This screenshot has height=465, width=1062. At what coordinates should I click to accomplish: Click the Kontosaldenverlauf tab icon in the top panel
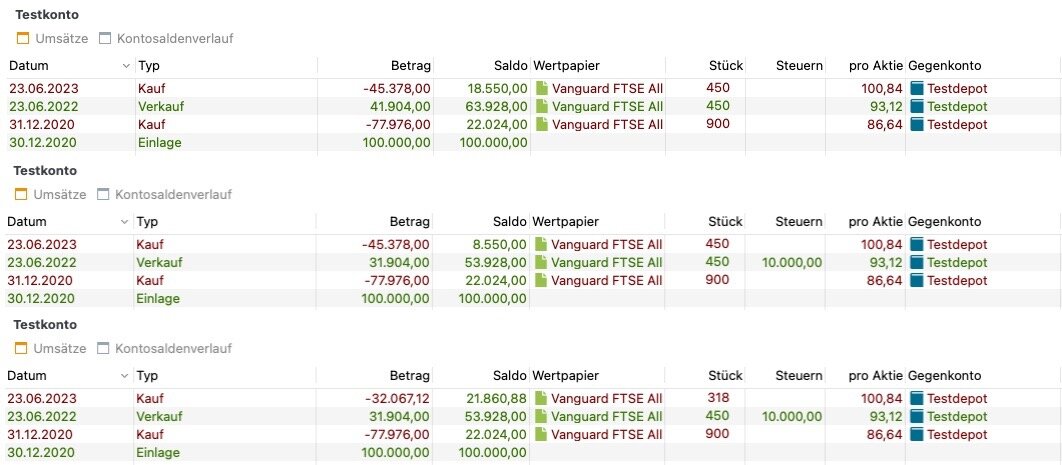[106, 39]
